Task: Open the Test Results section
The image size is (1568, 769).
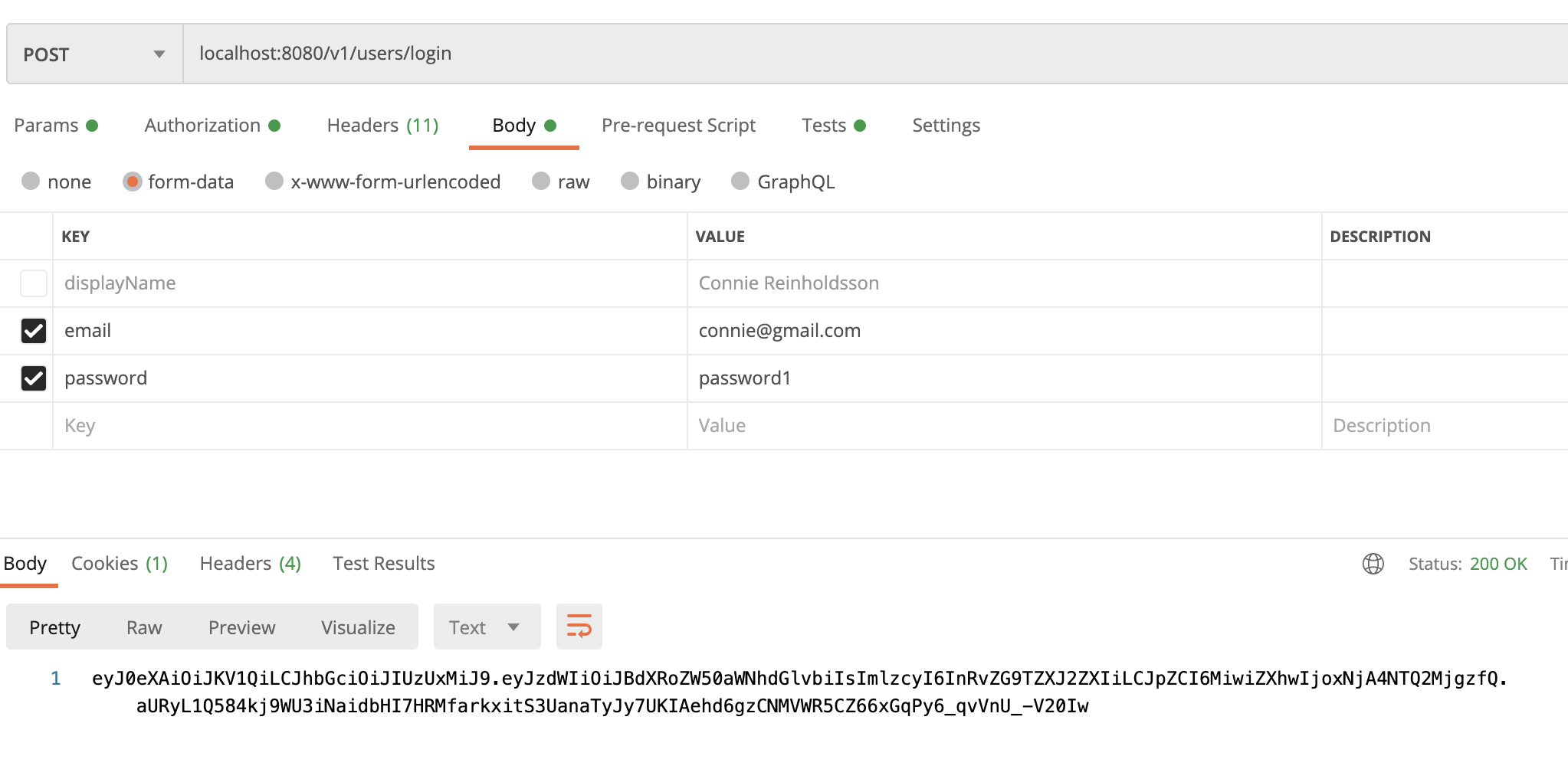Action: pos(383,563)
